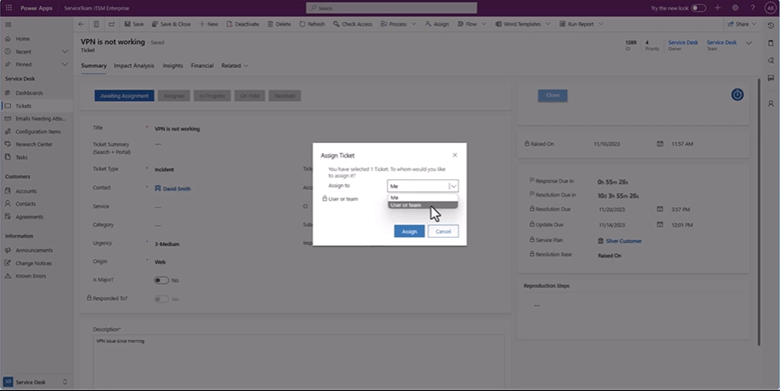Choose Me in the dropdown list
780x391 pixels.
point(423,197)
